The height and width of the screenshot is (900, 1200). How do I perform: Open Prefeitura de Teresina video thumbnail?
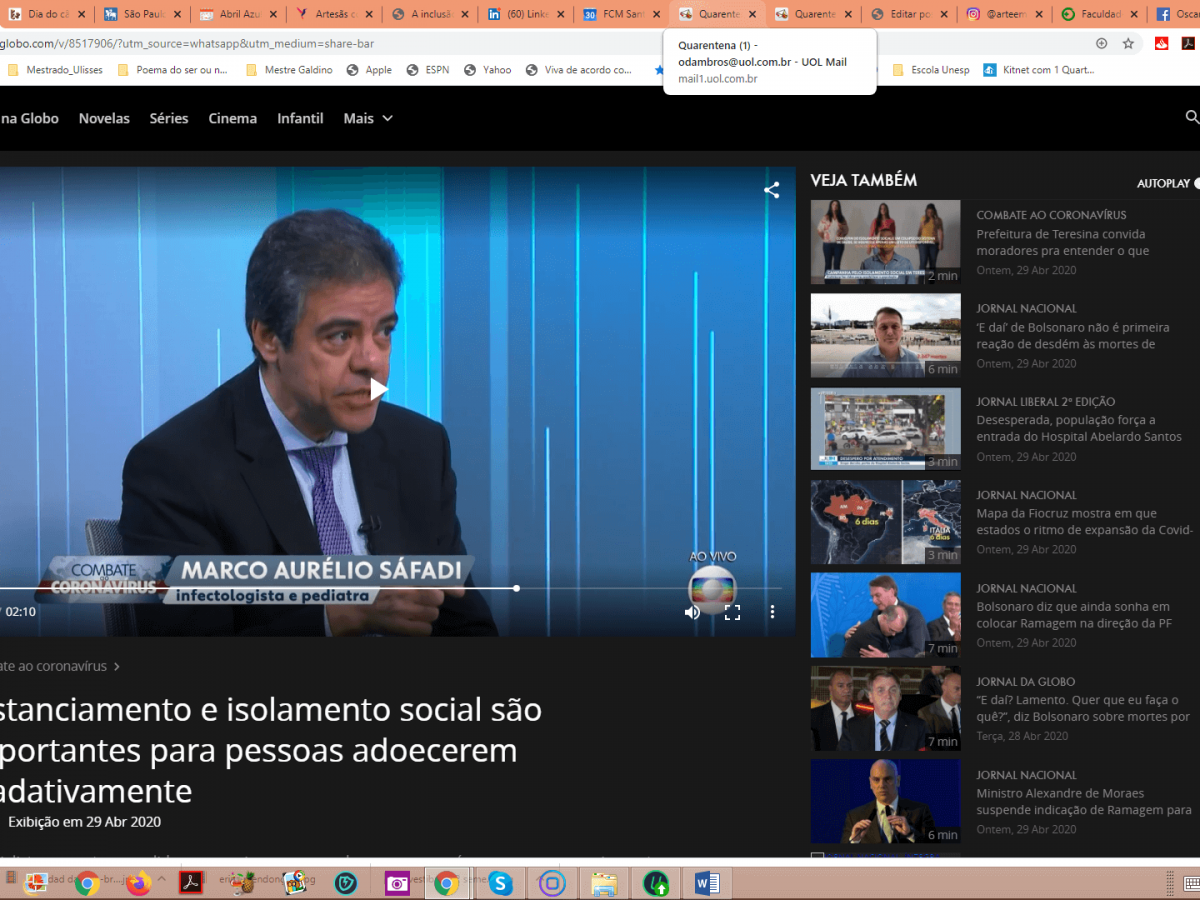tap(885, 242)
